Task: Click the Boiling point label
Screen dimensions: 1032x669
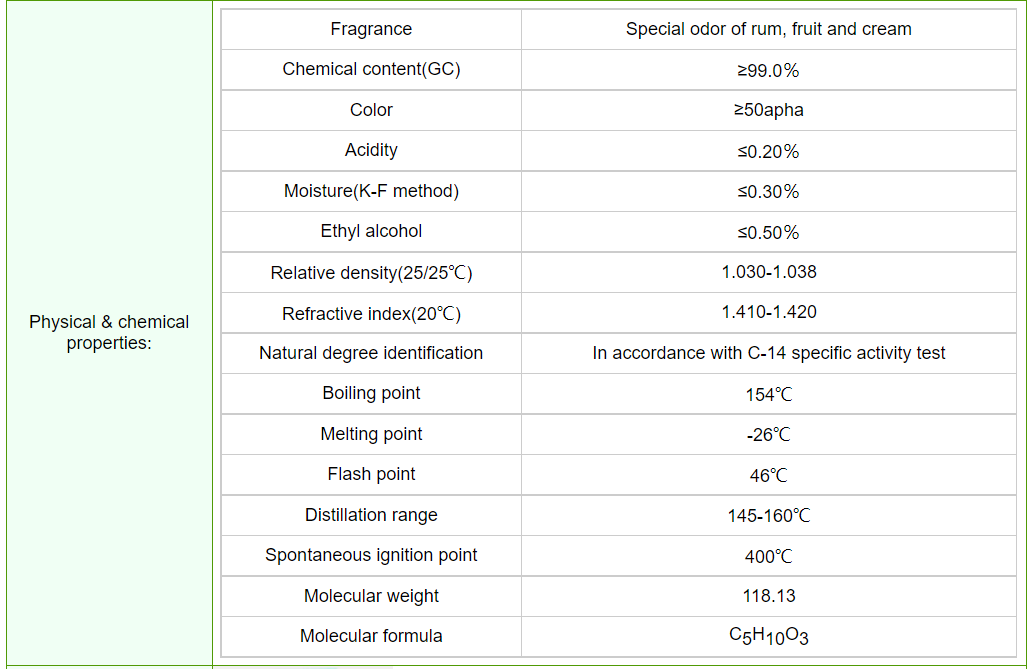Action: click(371, 393)
